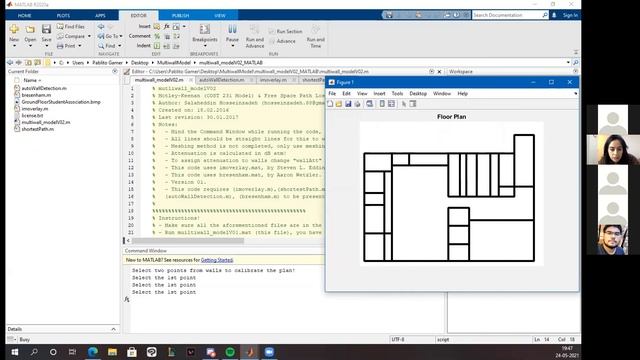Image resolution: width=640 pixels, height=360 pixels.
Task: Click the smart Indent icon
Action: pyautogui.click(x=157, y=46)
